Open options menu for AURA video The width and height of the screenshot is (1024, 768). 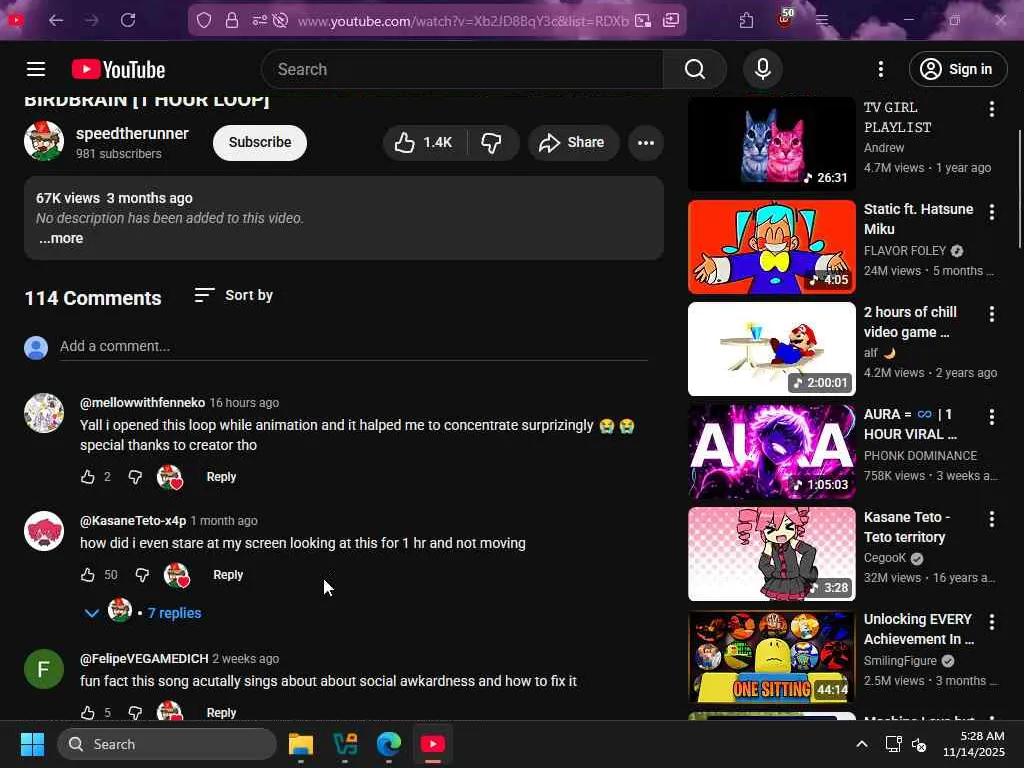[991, 417]
